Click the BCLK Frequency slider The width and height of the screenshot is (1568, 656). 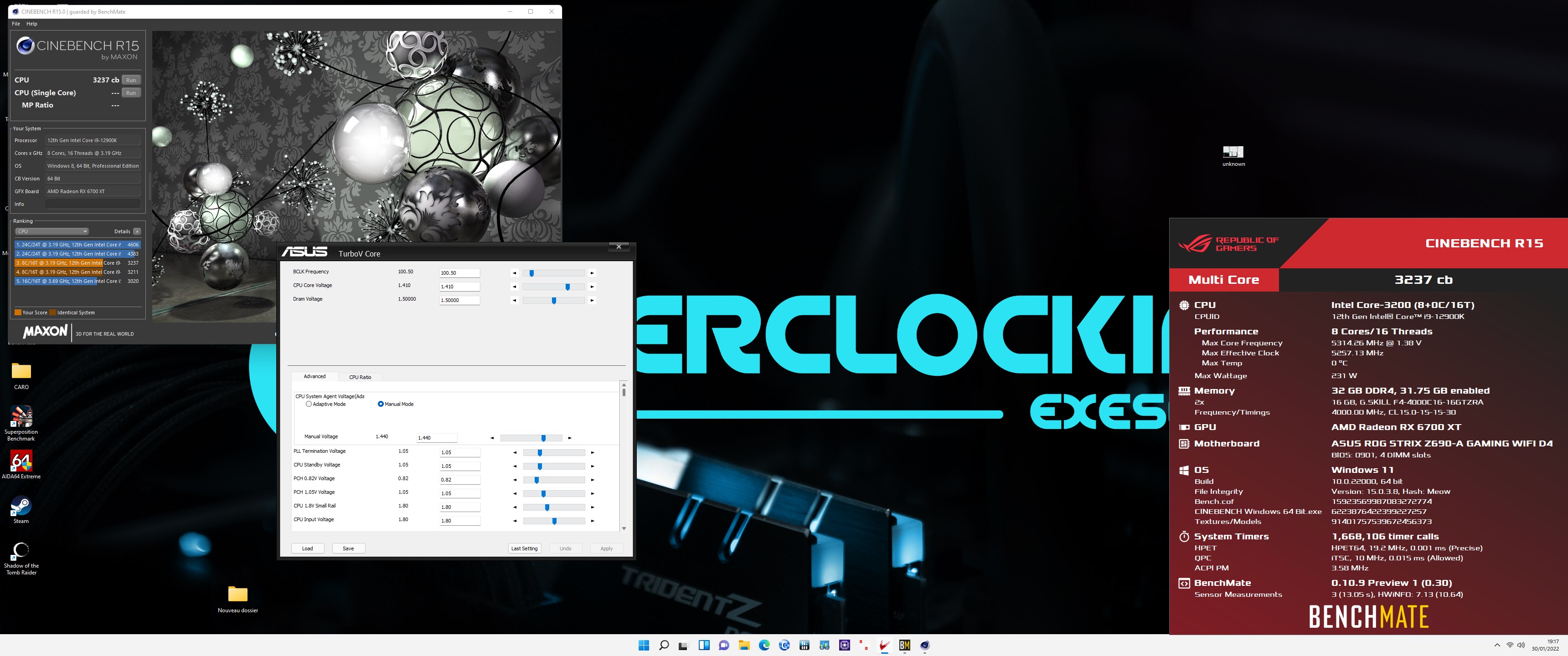coord(553,273)
